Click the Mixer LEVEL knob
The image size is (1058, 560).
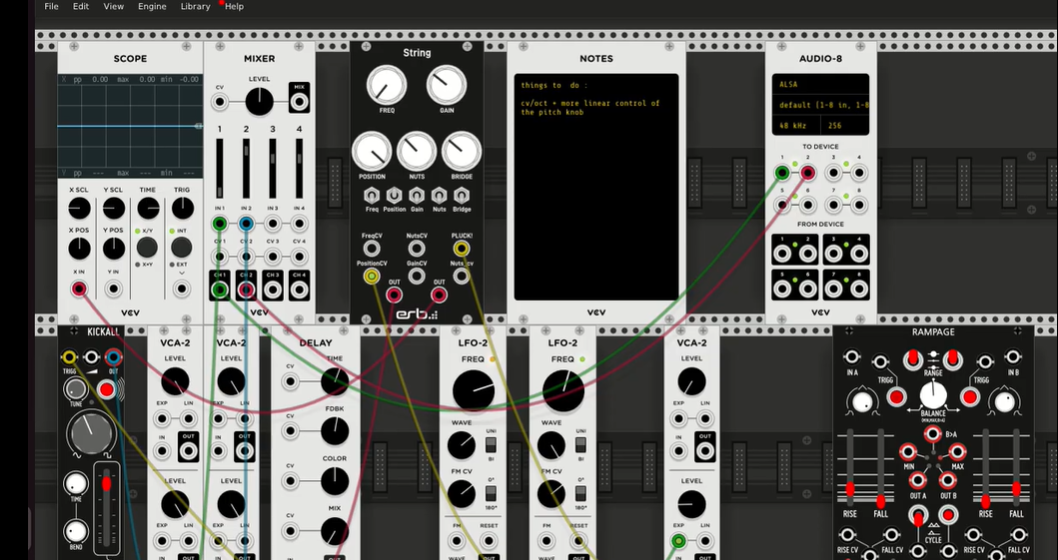(x=259, y=101)
